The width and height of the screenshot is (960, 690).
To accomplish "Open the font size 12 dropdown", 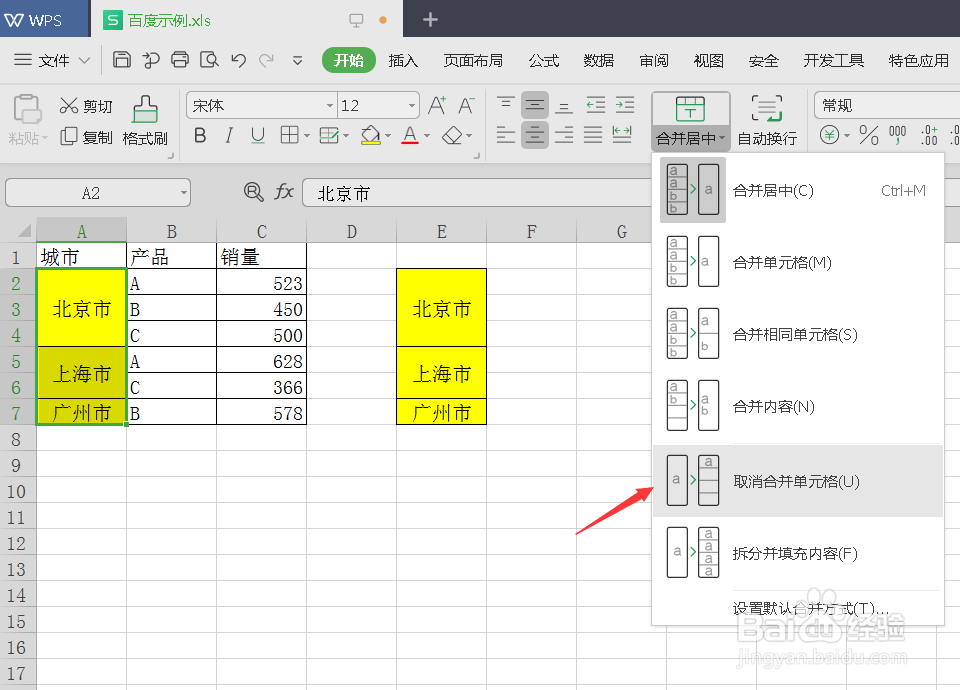I will pos(412,106).
